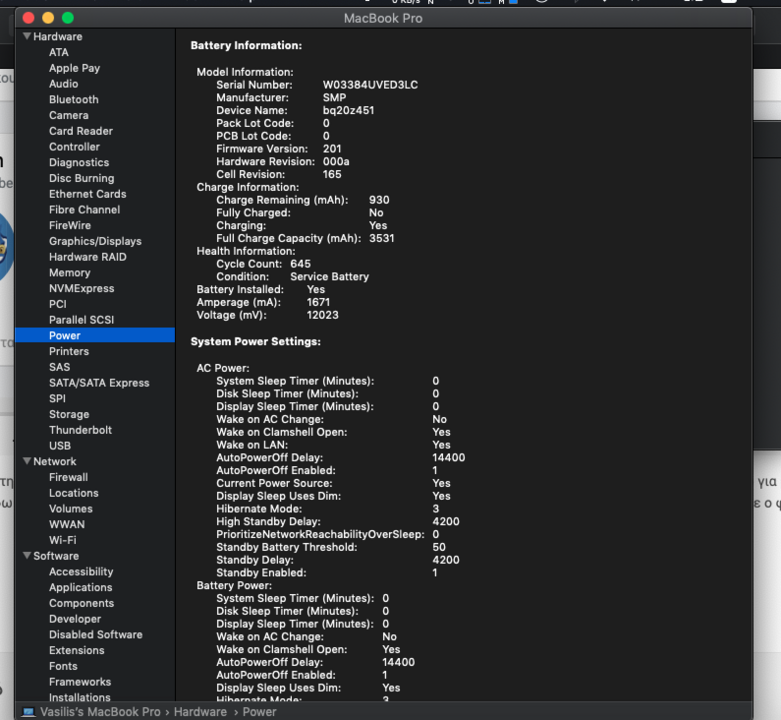Screen dimensions: 781x720
Task: Click Charge Remaining value 930
Action: [379, 200]
